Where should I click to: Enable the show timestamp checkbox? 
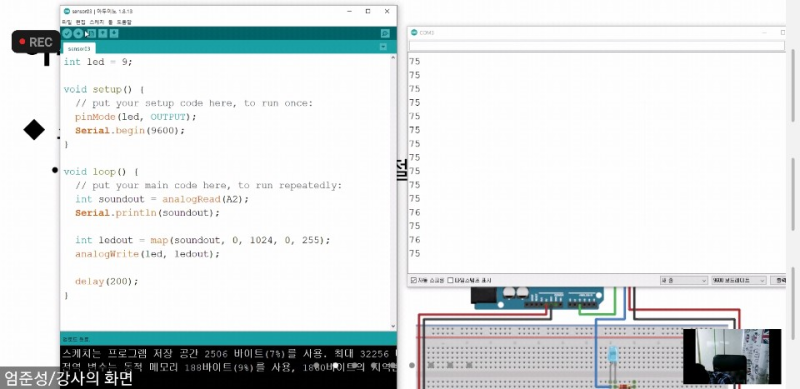pos(450,280)
